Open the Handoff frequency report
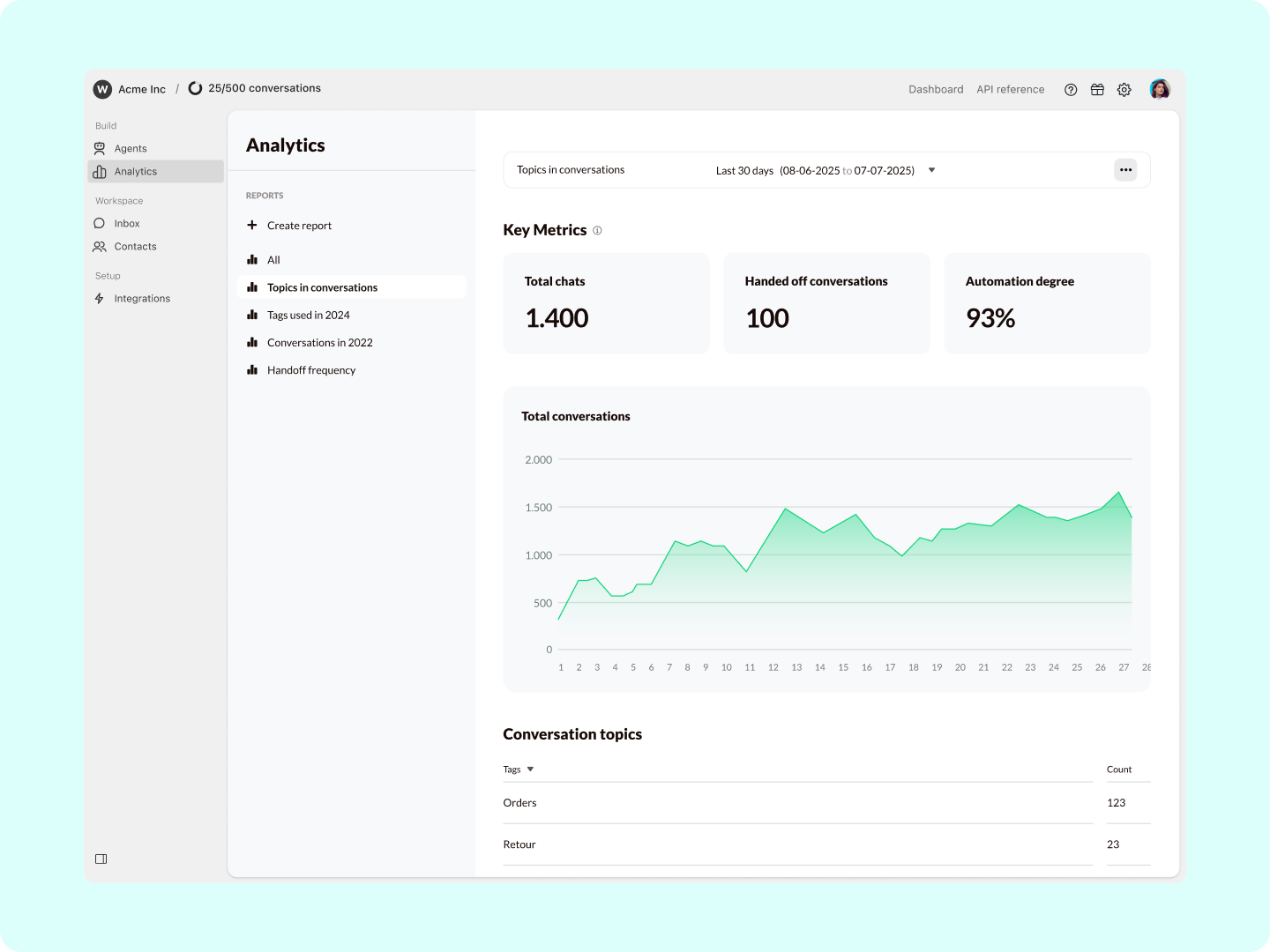 click(x=311, y=369)
